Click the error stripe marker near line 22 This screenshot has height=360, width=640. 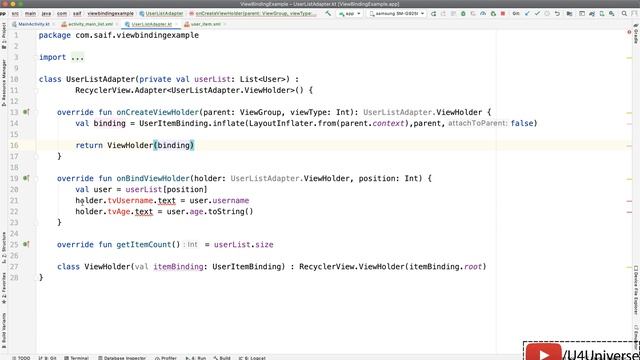pos(629,212)
